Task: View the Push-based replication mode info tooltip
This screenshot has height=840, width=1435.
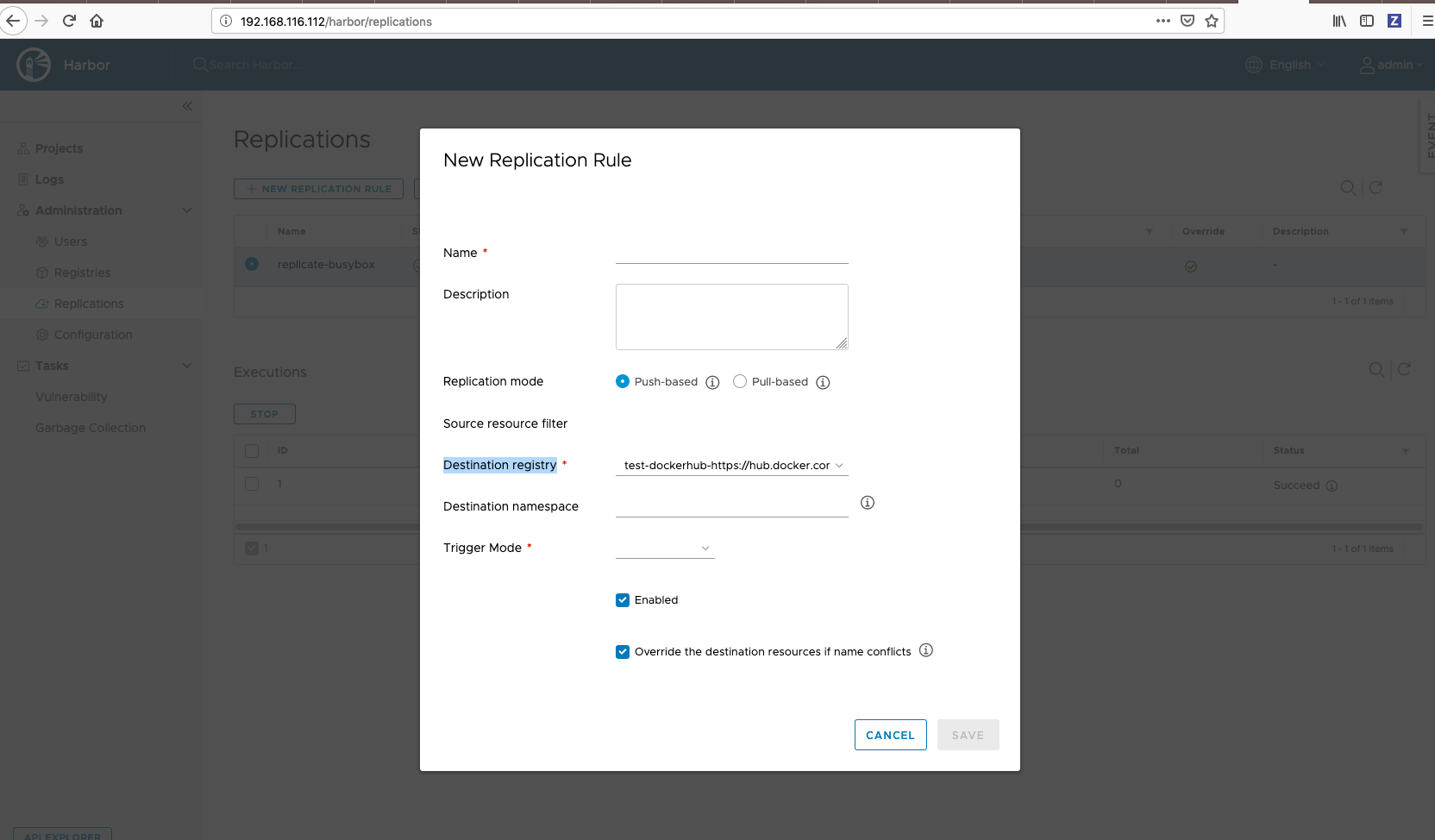Action: click(711, 381)
